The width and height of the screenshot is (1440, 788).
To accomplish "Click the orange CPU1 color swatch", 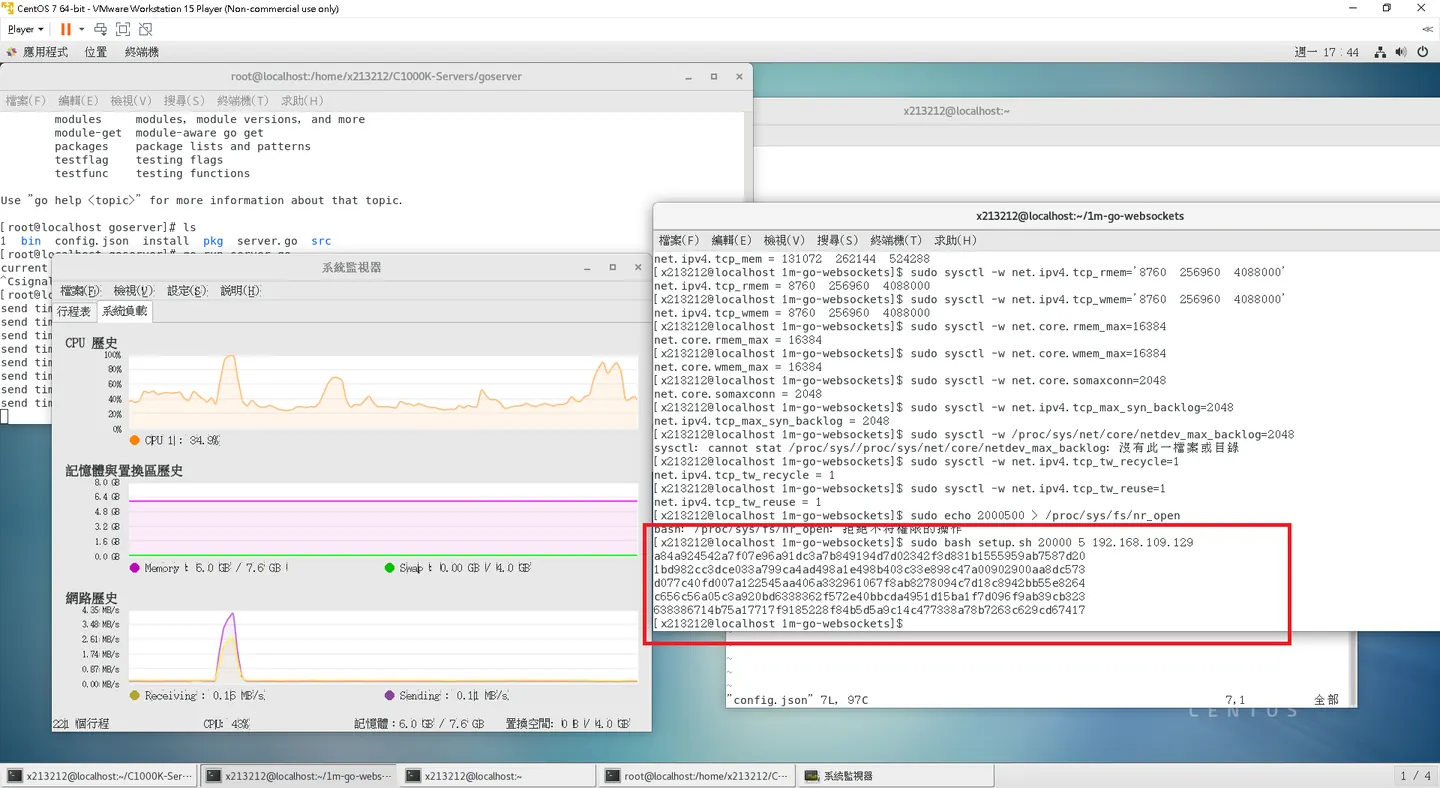I will click(135, 440).
